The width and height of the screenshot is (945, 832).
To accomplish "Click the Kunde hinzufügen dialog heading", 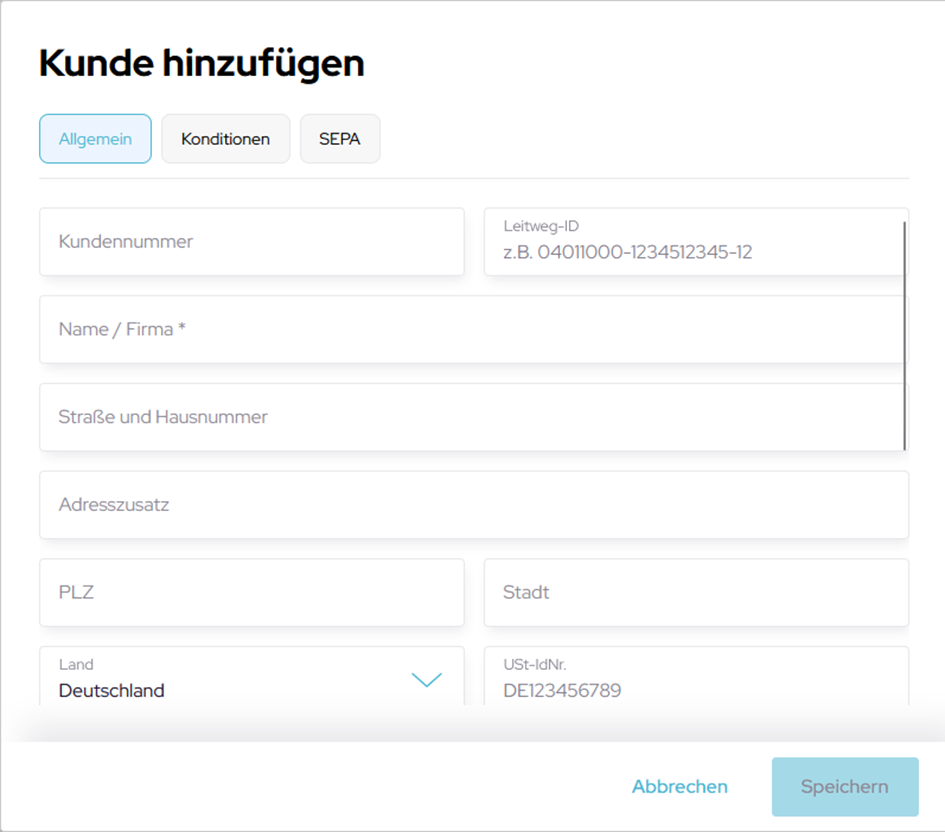I will tap(201, 63).
